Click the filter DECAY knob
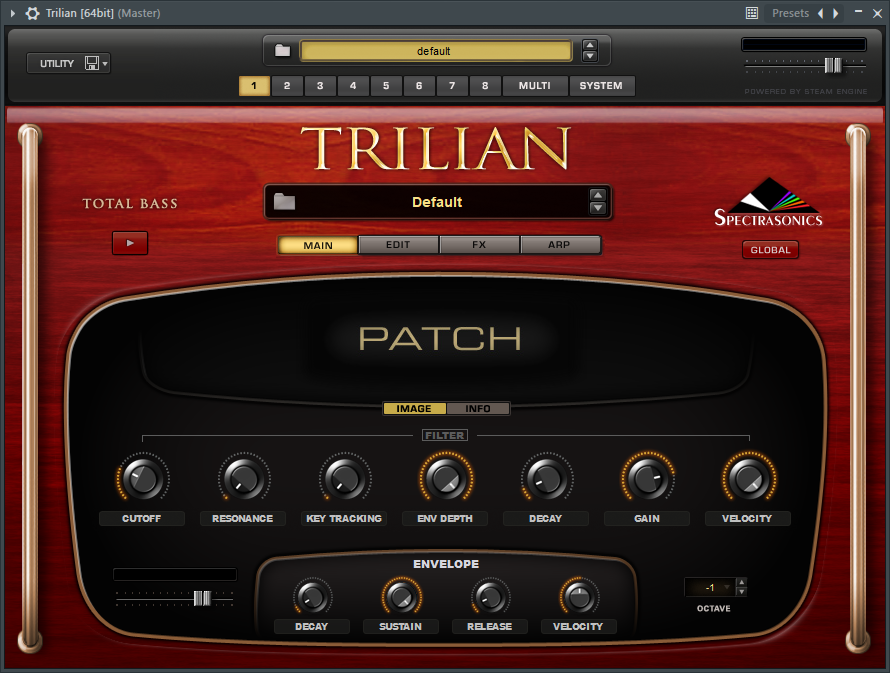Image resolution: width=890 pixels, height=673 pixels. (547, 479)
